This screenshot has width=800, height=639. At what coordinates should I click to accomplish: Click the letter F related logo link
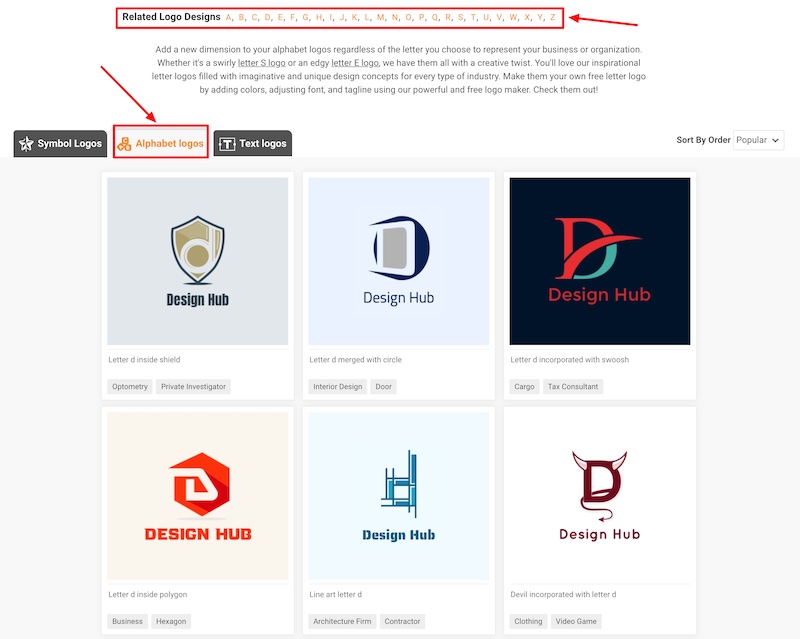(x=292, y=17)
